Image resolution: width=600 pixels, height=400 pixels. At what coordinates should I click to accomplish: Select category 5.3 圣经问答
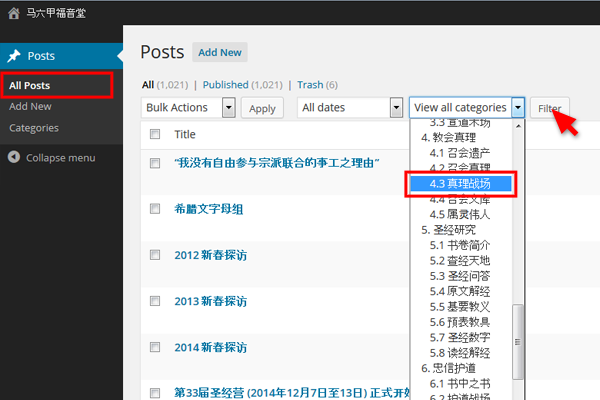pos(460,276)
